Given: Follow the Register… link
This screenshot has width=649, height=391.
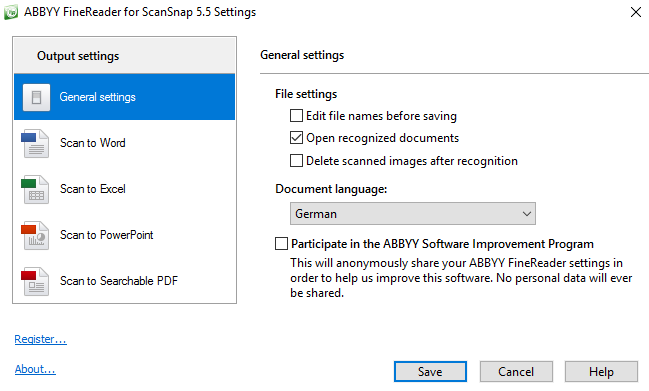Looking at the screenshot, I should (41, 339).
